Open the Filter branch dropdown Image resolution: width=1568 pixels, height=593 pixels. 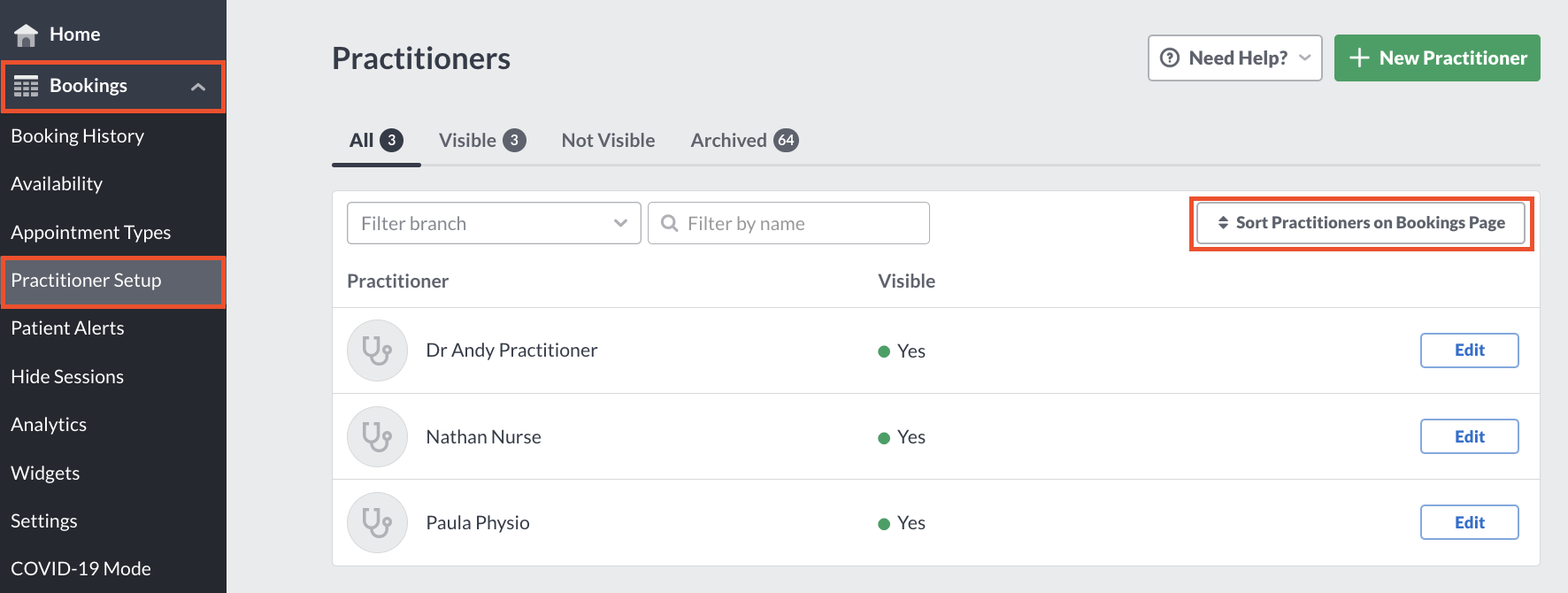tap(493, 223)
